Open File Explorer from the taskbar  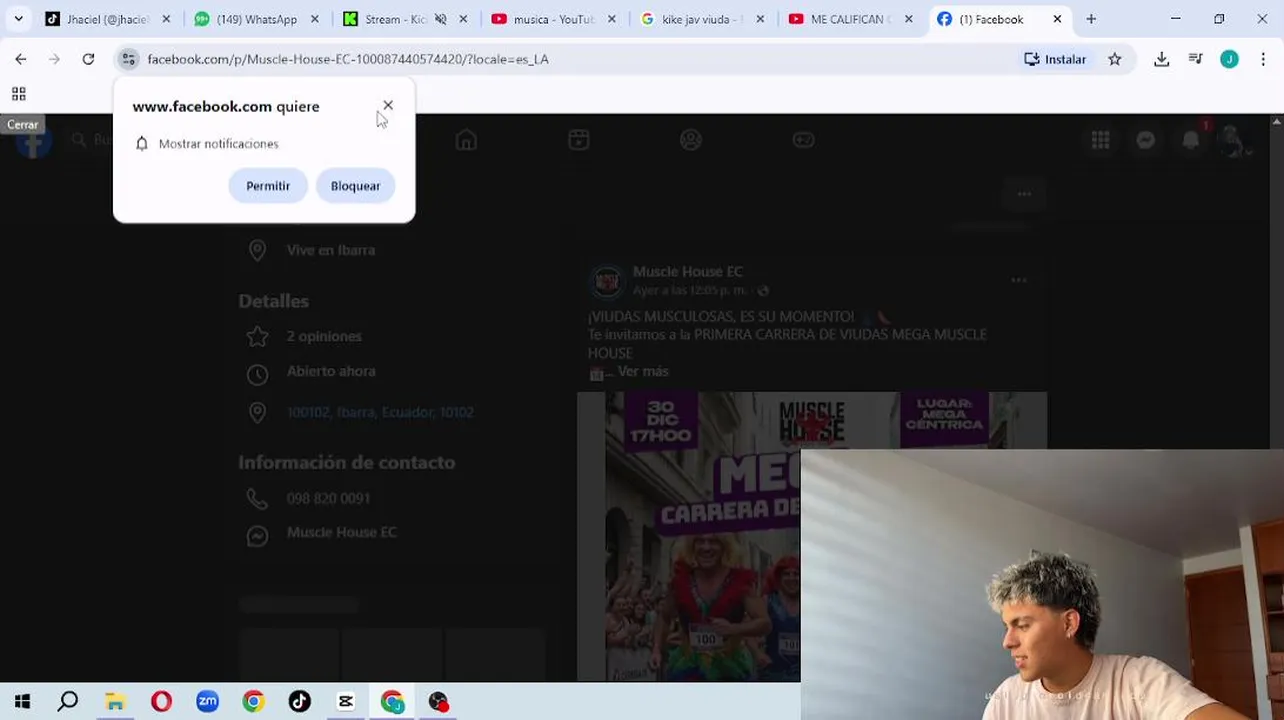(115, 702)
